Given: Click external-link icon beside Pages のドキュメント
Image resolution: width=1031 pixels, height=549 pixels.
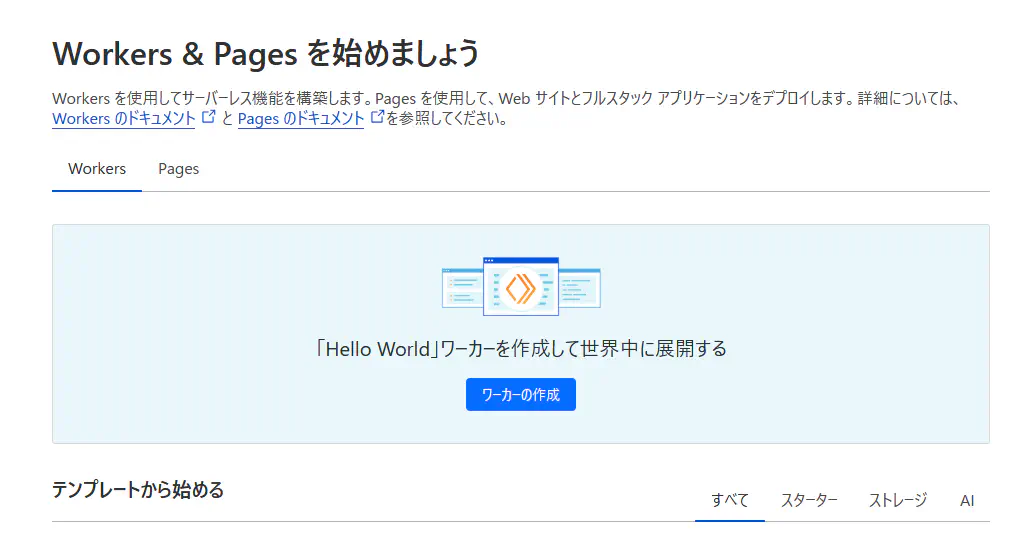Looking at the screenshot, I should click(378, 117).
